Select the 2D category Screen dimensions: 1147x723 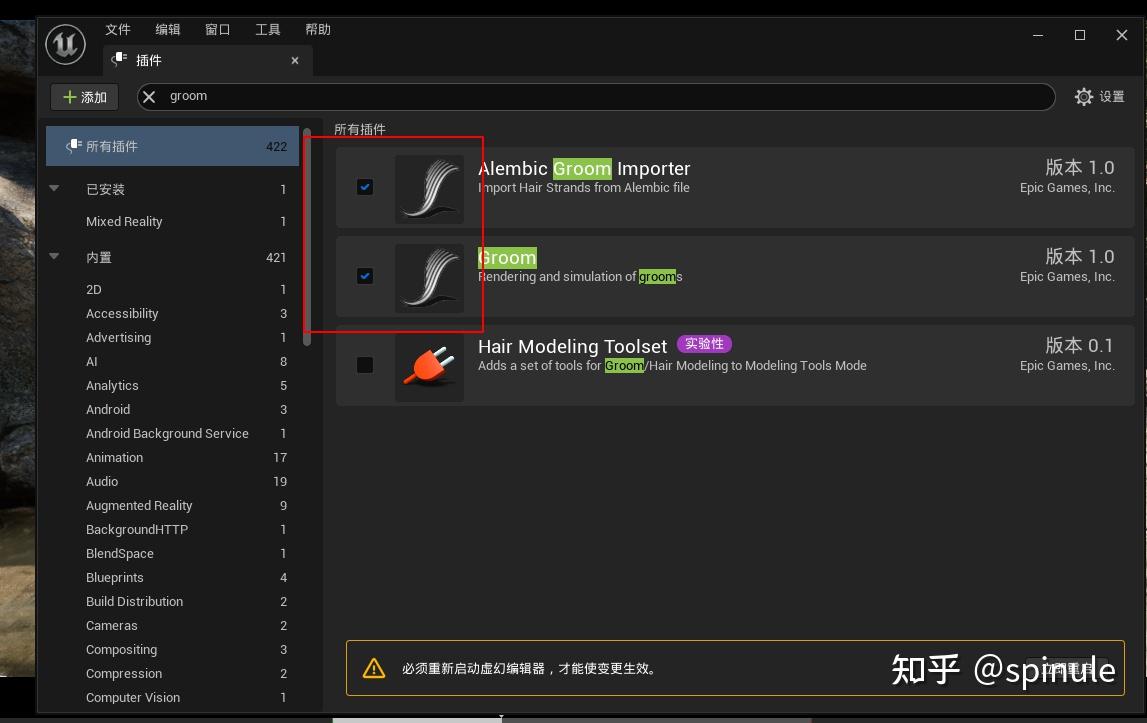(x=173, y=290)
